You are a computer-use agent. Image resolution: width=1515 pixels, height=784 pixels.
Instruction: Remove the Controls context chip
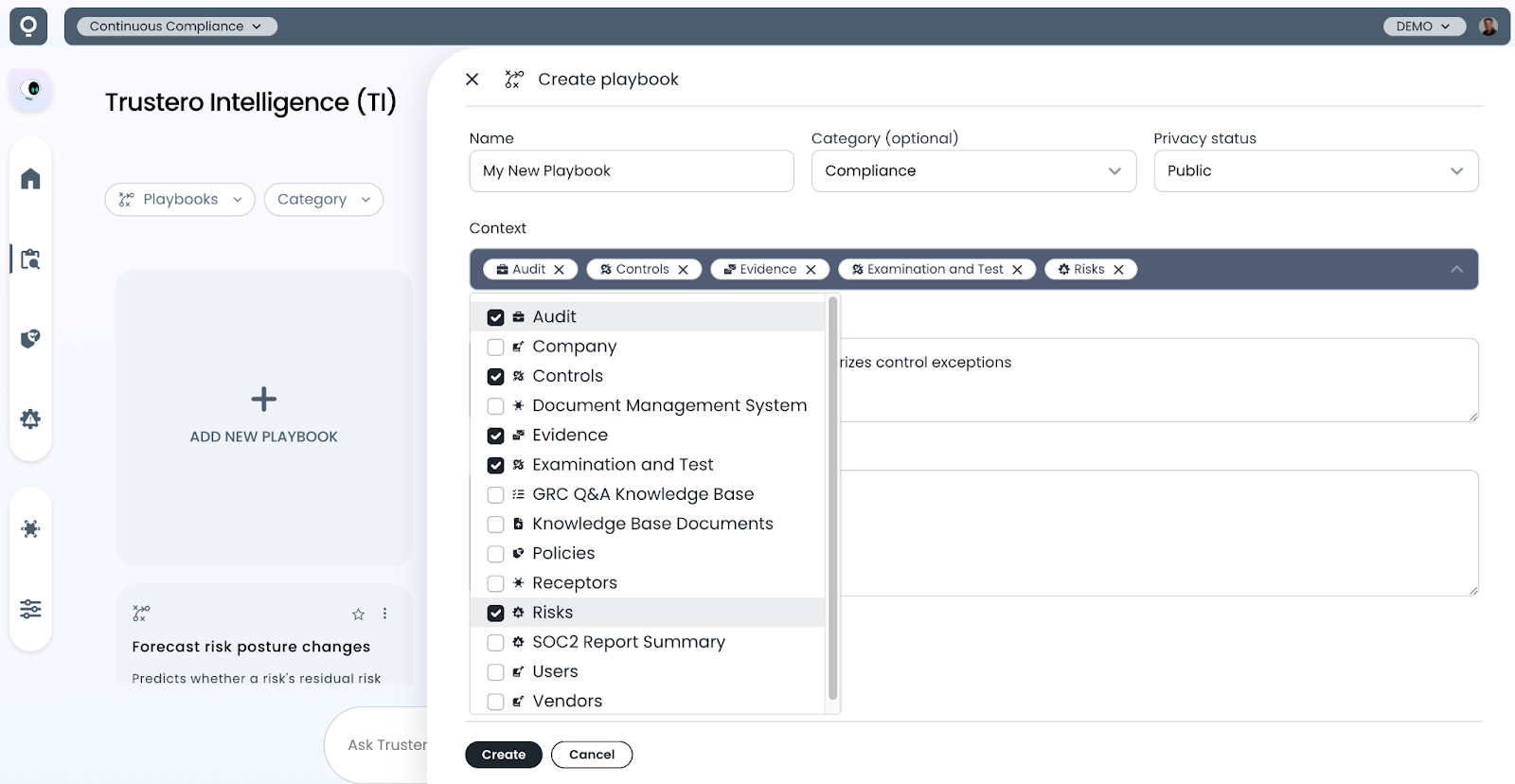(683, 270)
